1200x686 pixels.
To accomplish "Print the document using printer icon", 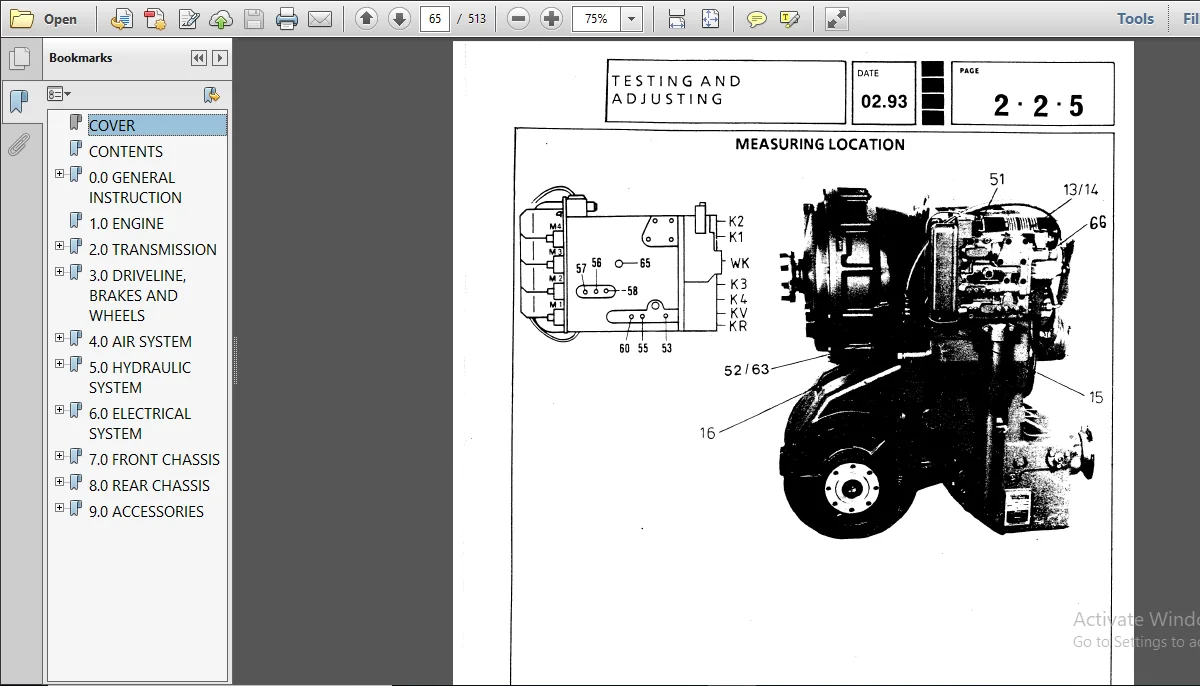I will pyautogui.click(x=287, y=18).
